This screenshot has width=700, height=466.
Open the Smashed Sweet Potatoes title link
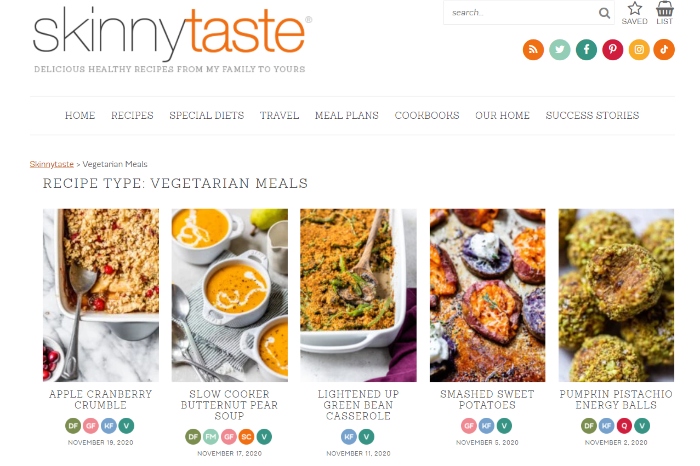(487, 399)
